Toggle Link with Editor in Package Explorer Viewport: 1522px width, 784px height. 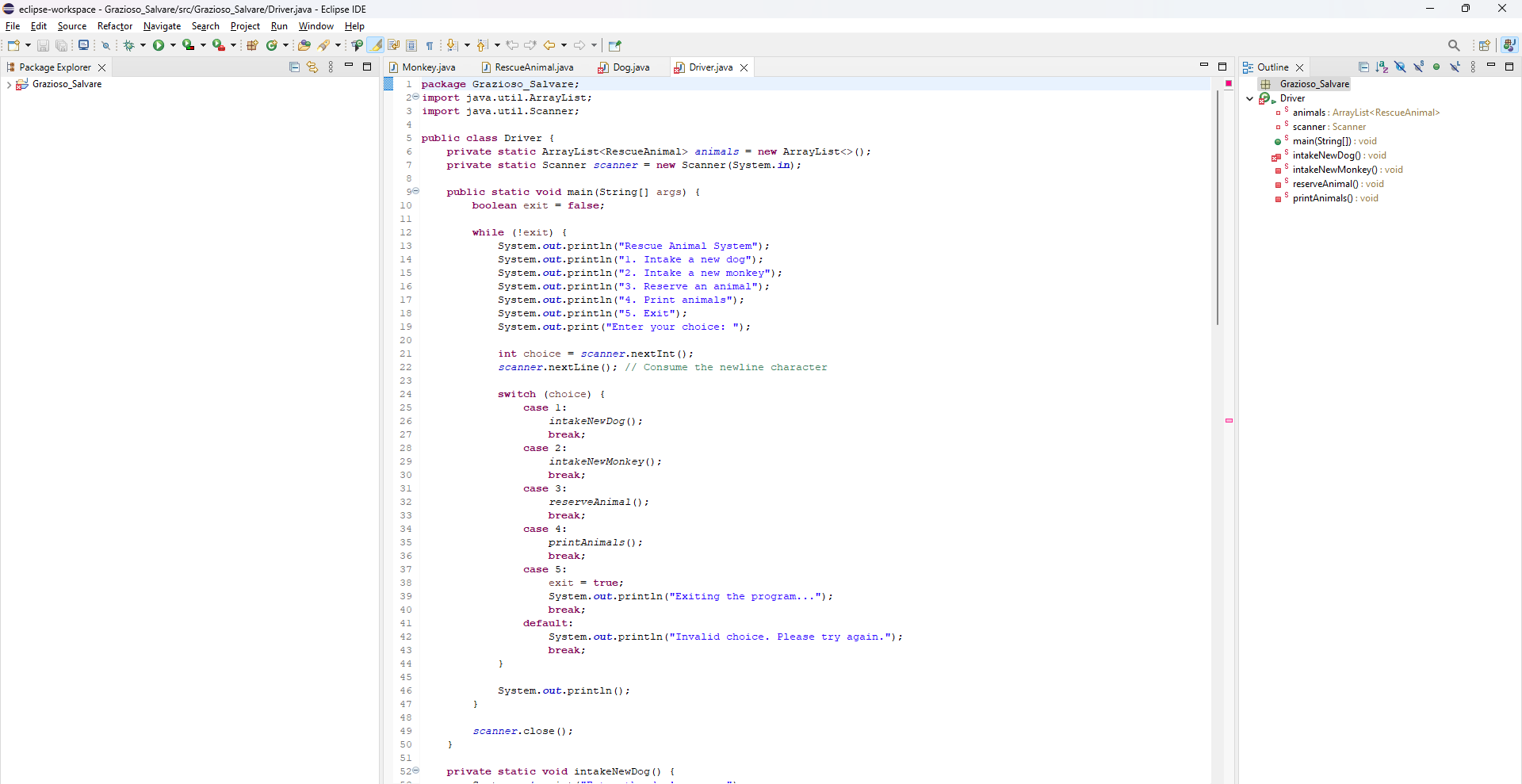312,67
